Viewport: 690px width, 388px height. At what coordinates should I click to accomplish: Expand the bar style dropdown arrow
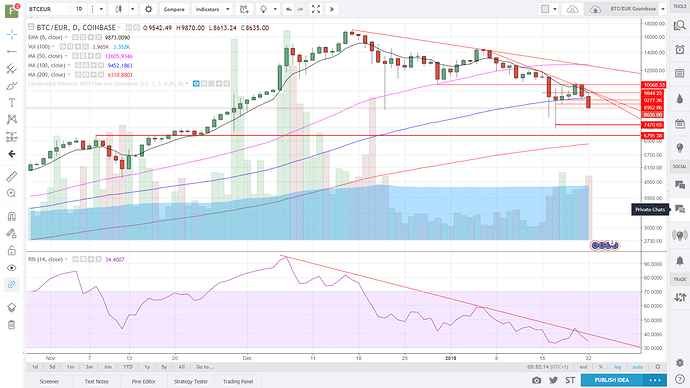(132, 9)
